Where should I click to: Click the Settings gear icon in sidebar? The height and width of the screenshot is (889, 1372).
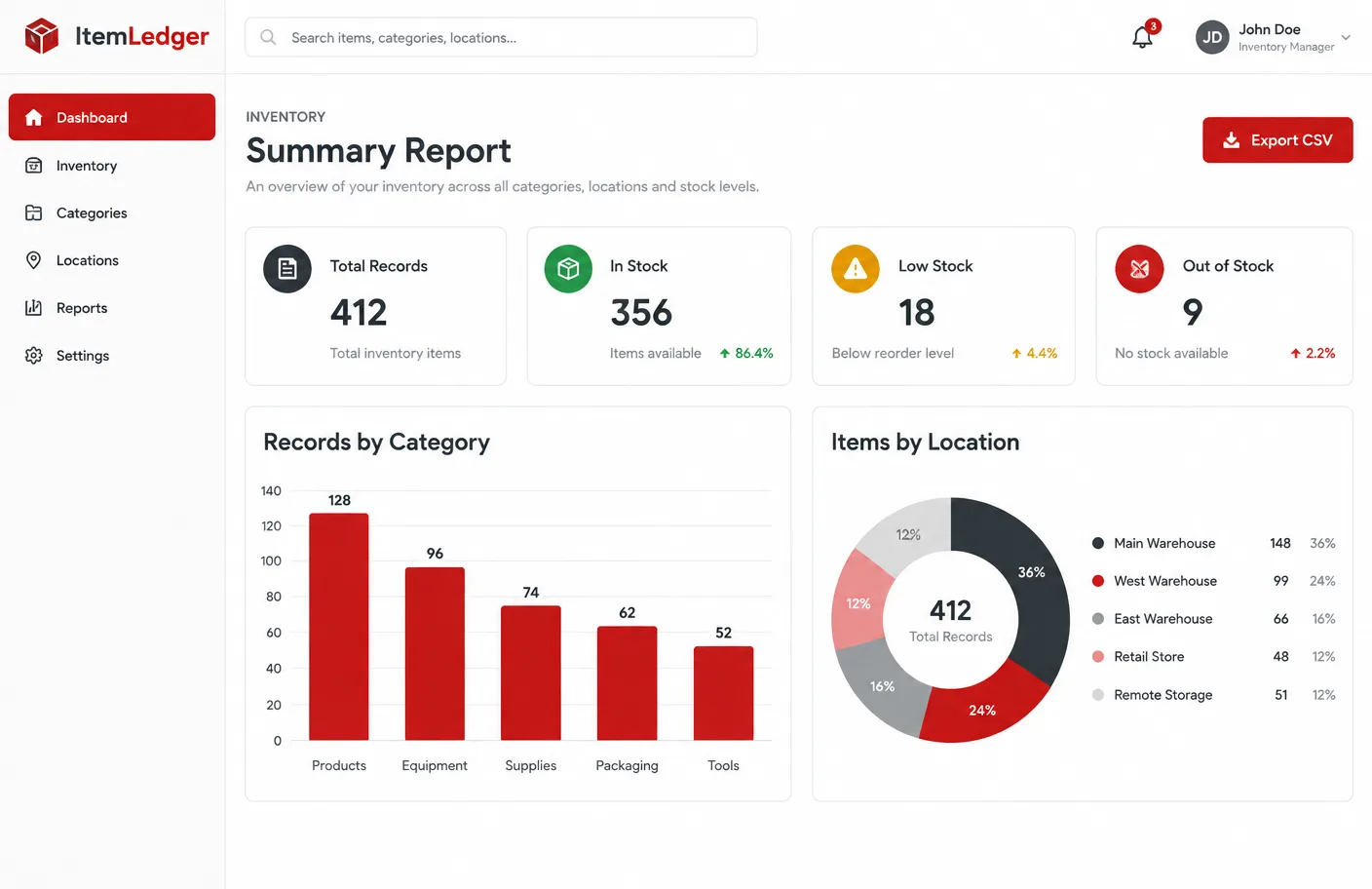click(x=34, y=356)
